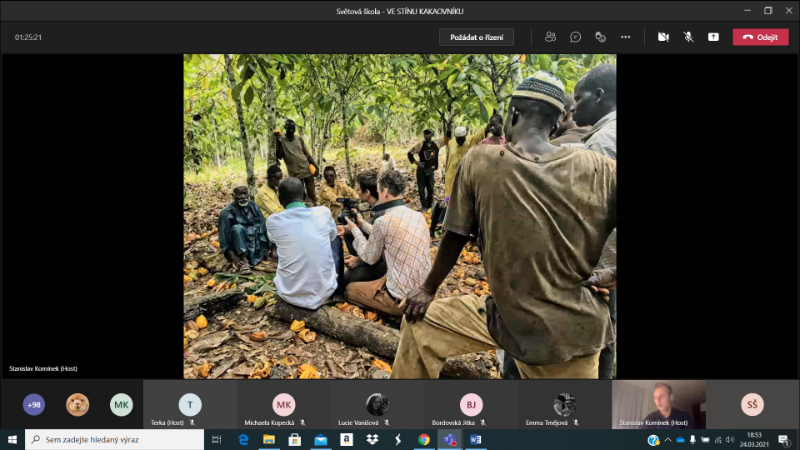Click the Windows search box
The height and width of the screenshot is (450, 800).
[x=115, y=439]
